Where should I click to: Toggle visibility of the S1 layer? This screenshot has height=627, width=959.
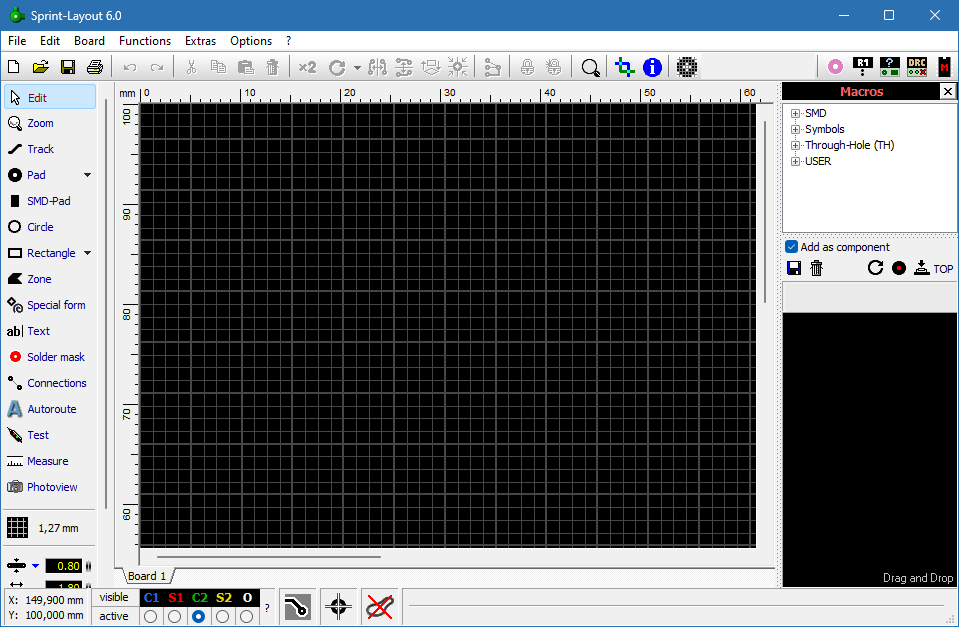click(x=176, y=598)
